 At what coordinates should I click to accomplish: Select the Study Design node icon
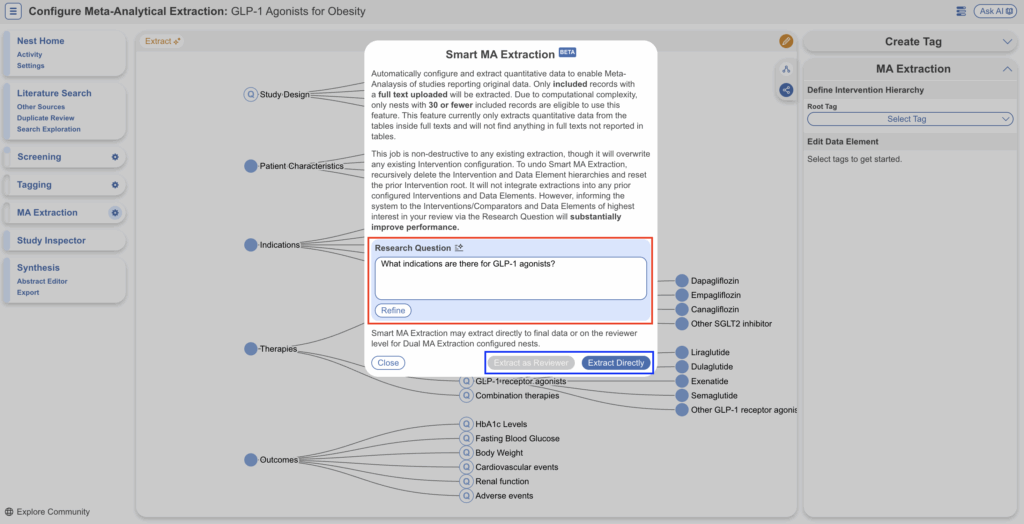pyautogui.click(x=251, y=95)
